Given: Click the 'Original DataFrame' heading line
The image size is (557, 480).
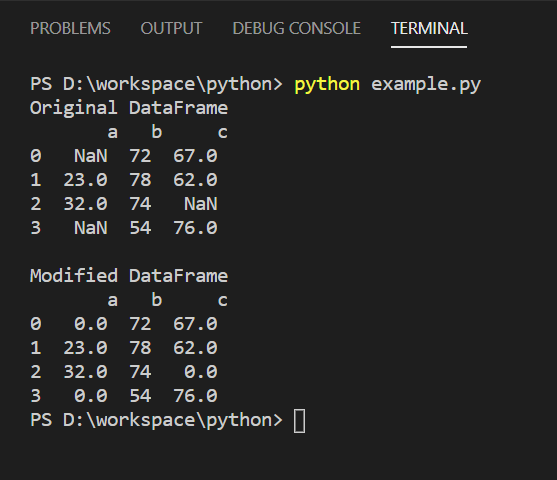Looking at the screenshot, I should [129, 108].
